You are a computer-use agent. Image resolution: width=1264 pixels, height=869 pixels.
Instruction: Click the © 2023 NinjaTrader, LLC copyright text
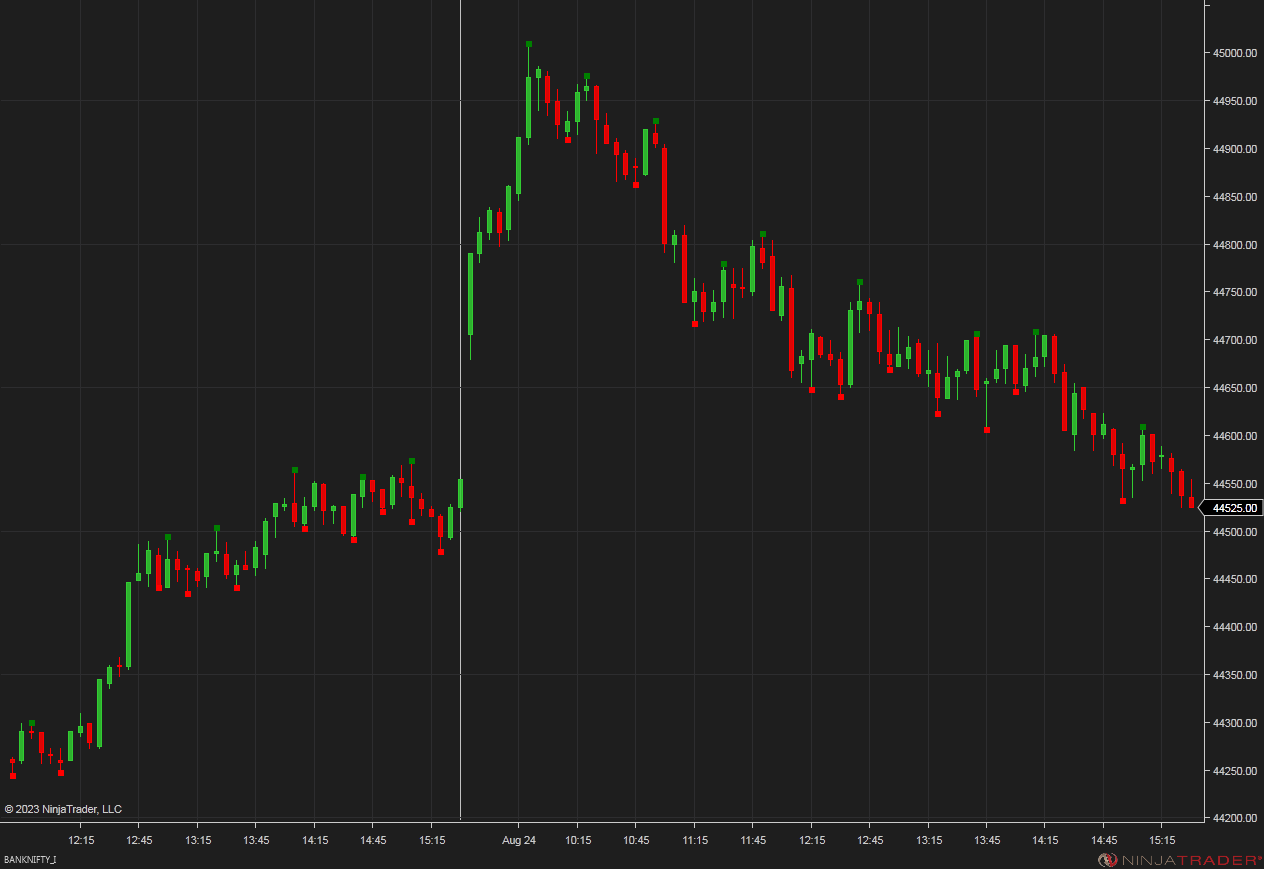[65, 809]
